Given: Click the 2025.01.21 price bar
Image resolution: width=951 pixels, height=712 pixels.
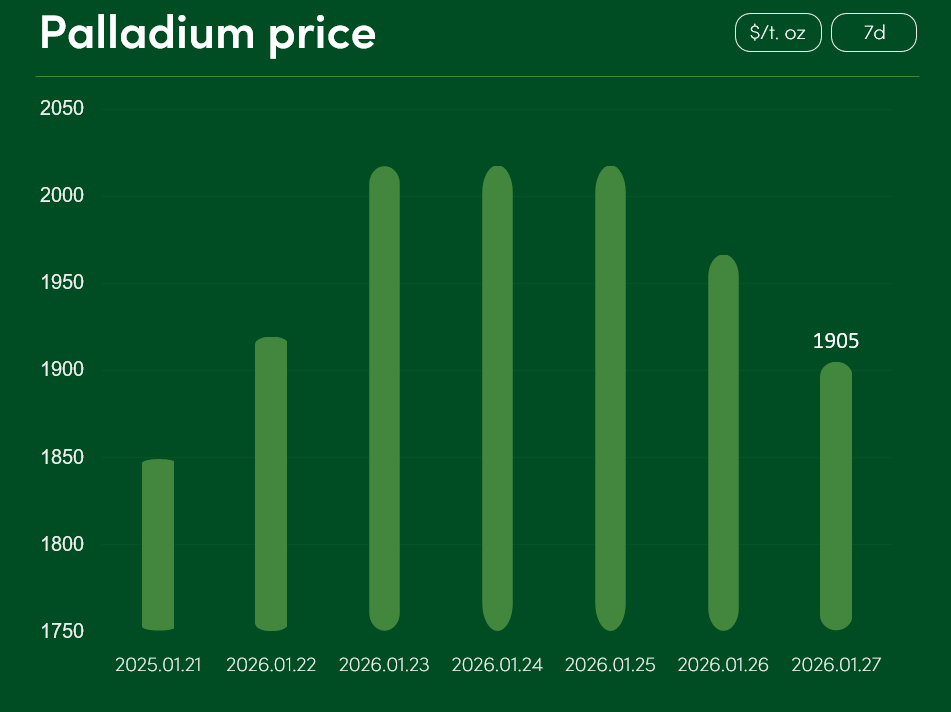Looking at the screenshot, I should pyautogui.click(x=158, y=545).
